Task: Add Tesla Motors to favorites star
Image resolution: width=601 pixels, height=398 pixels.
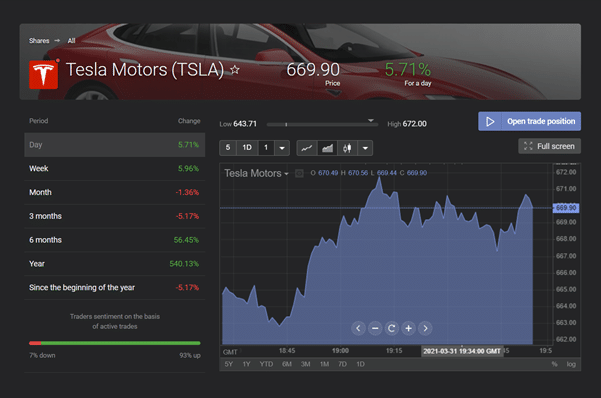Action: tap(235, 70)
